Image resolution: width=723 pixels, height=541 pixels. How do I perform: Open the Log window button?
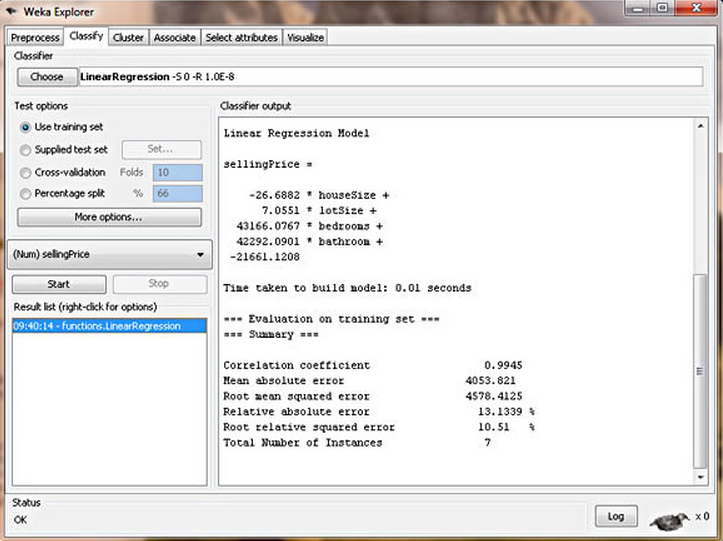[x=615, y=516]
